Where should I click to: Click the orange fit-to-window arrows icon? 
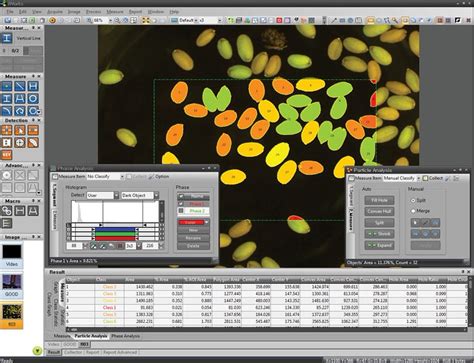click(x=146, y=20)
